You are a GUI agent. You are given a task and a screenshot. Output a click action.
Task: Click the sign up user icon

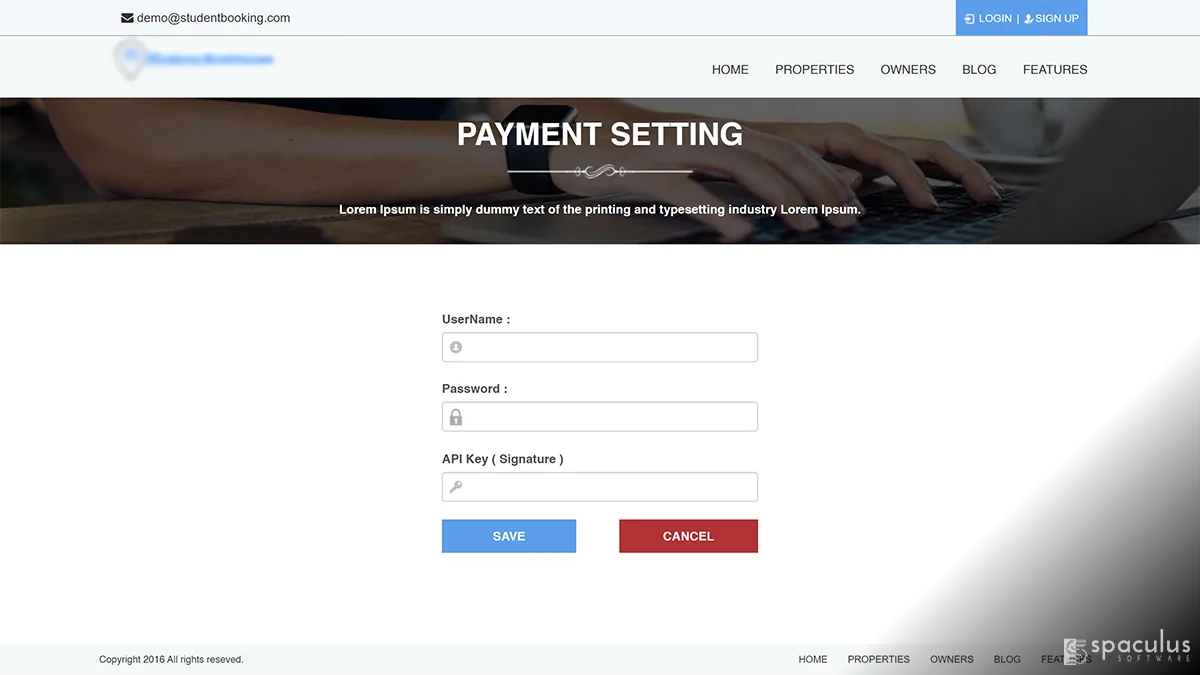pyautogui.click(x=1029, y=18)
